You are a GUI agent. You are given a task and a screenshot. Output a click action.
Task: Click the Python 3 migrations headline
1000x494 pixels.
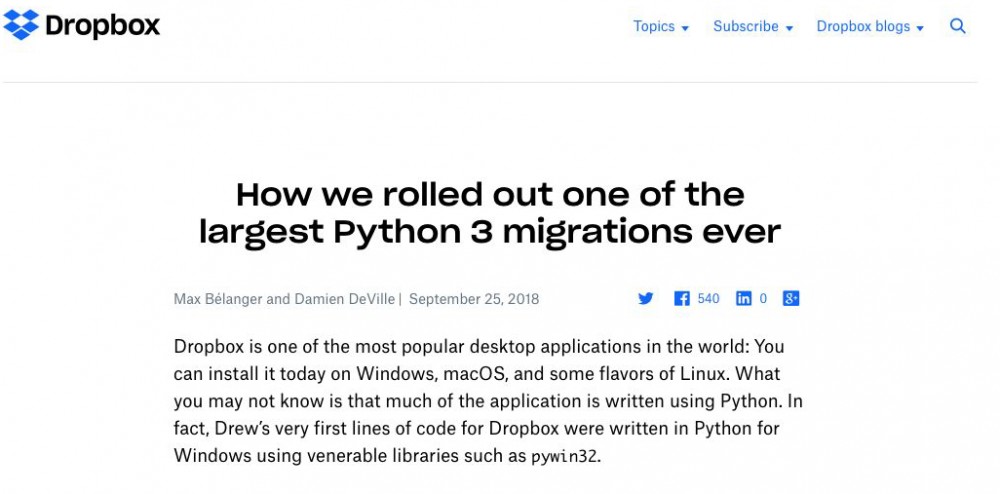490,212
